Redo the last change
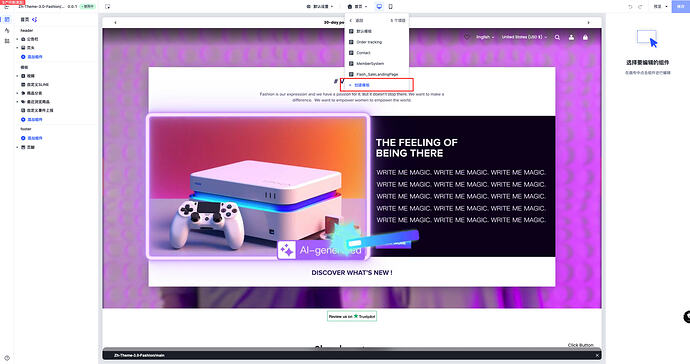The height and width of the screenshot is (364, 690). [x=640, y=7]
